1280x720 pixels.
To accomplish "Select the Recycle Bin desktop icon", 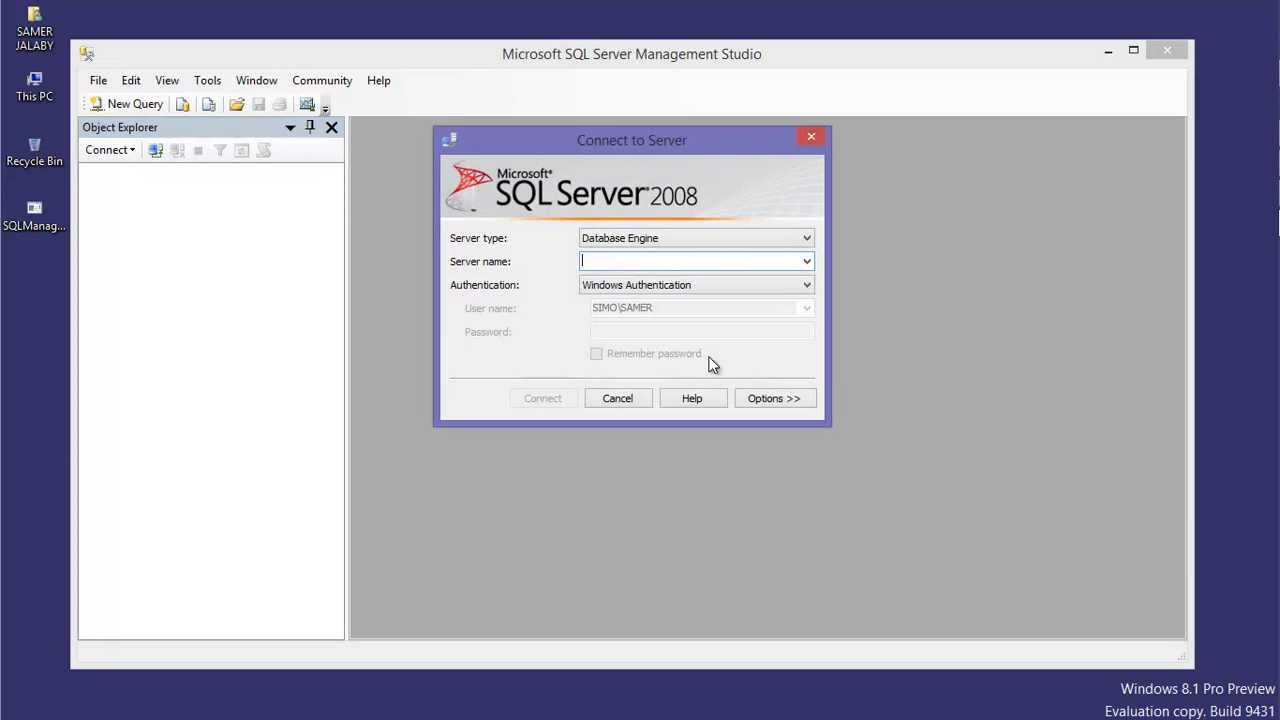I will pyautogui.click(x=34, y=152).
